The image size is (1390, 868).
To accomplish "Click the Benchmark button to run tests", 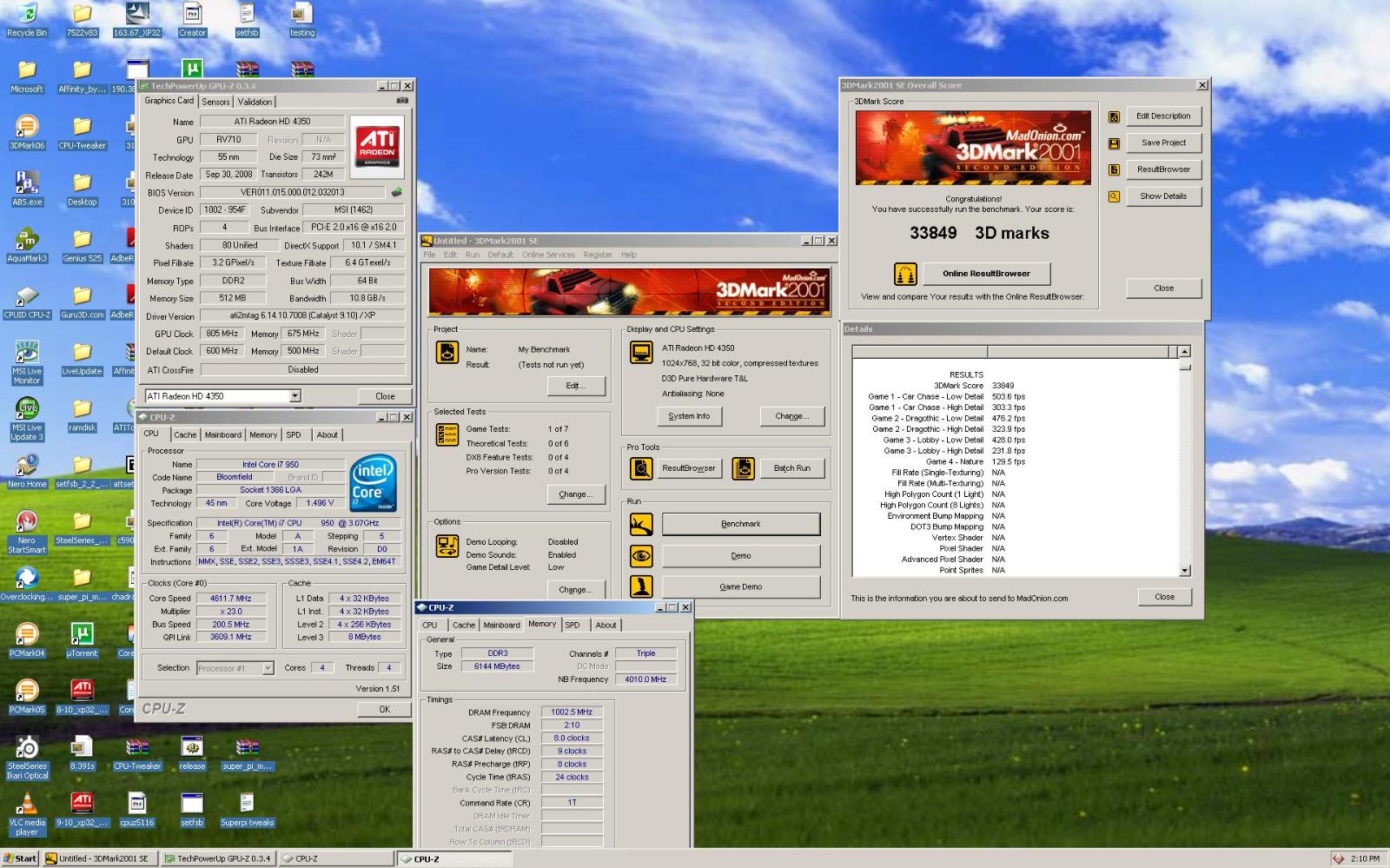I will pos(741,524).
